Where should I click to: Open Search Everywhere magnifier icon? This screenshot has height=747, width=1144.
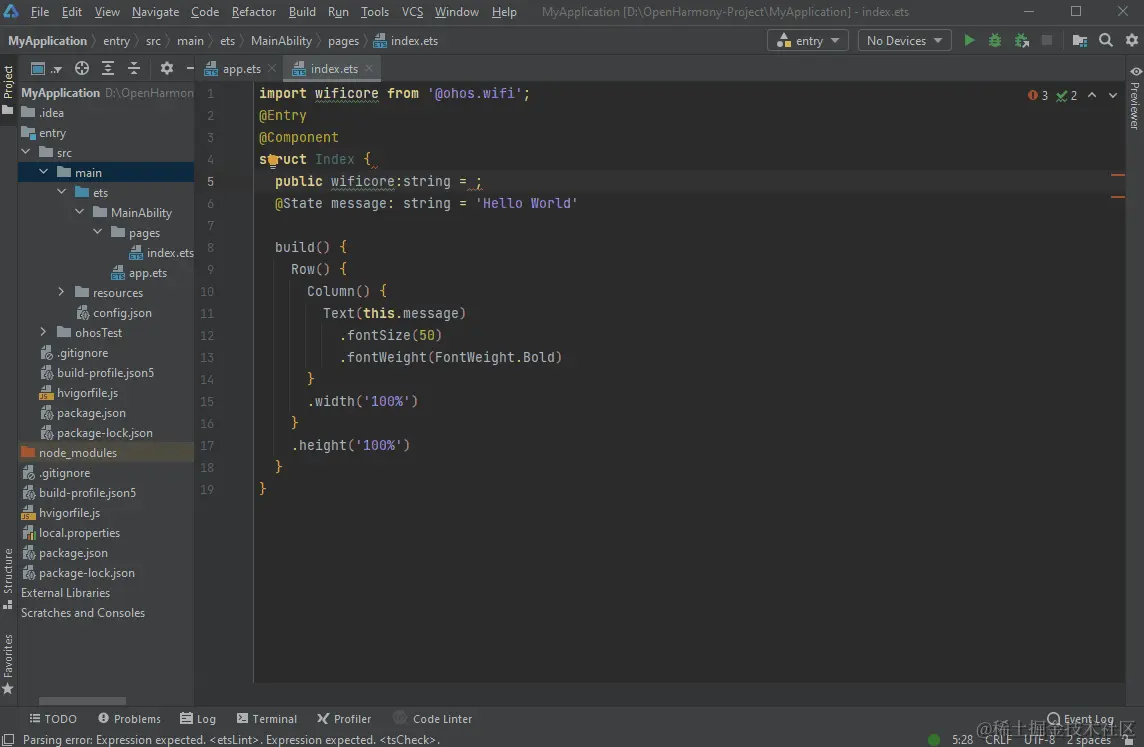tap(1106, 41)
